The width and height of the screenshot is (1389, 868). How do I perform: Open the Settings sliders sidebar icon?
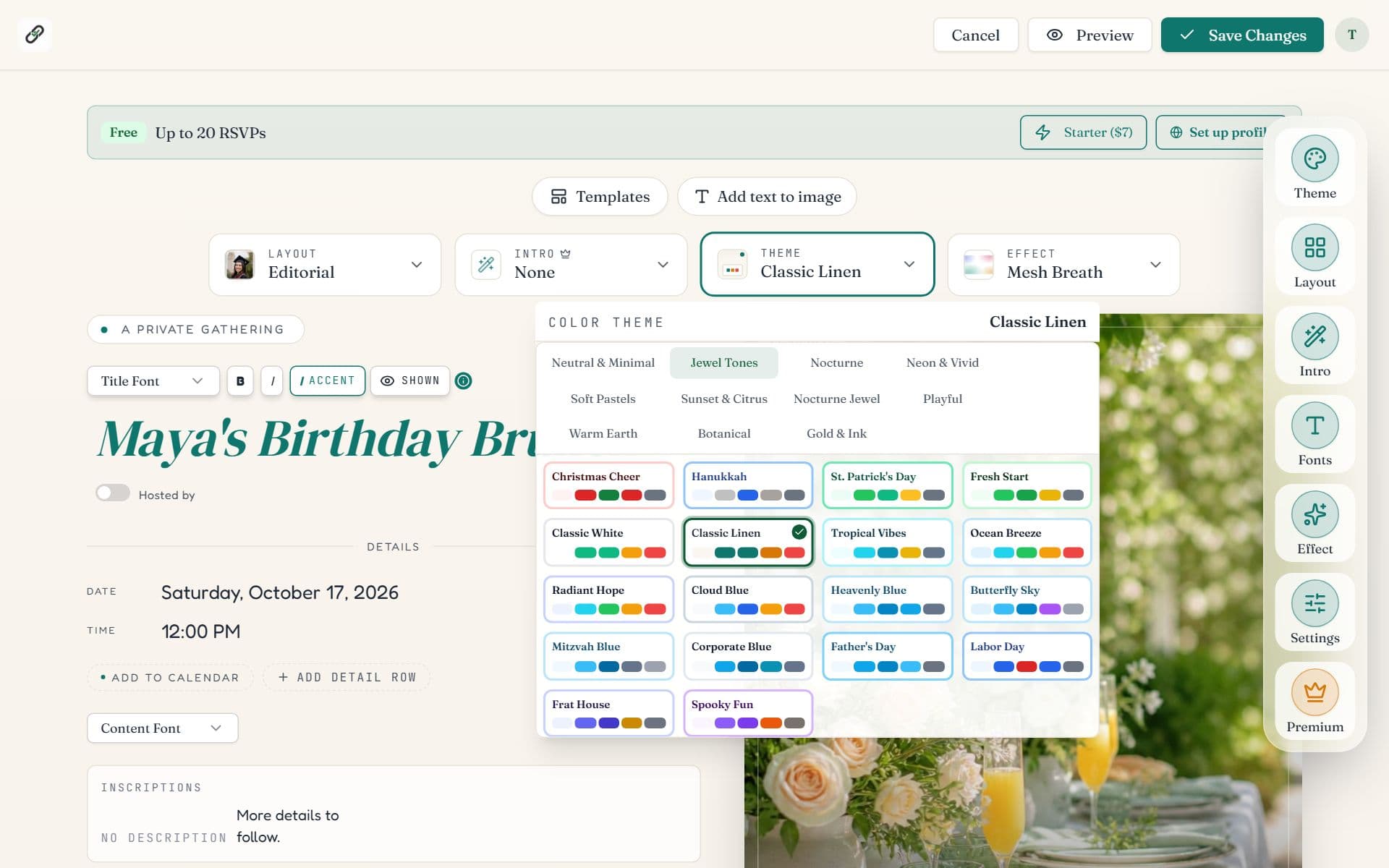(x=1314, y=612)
